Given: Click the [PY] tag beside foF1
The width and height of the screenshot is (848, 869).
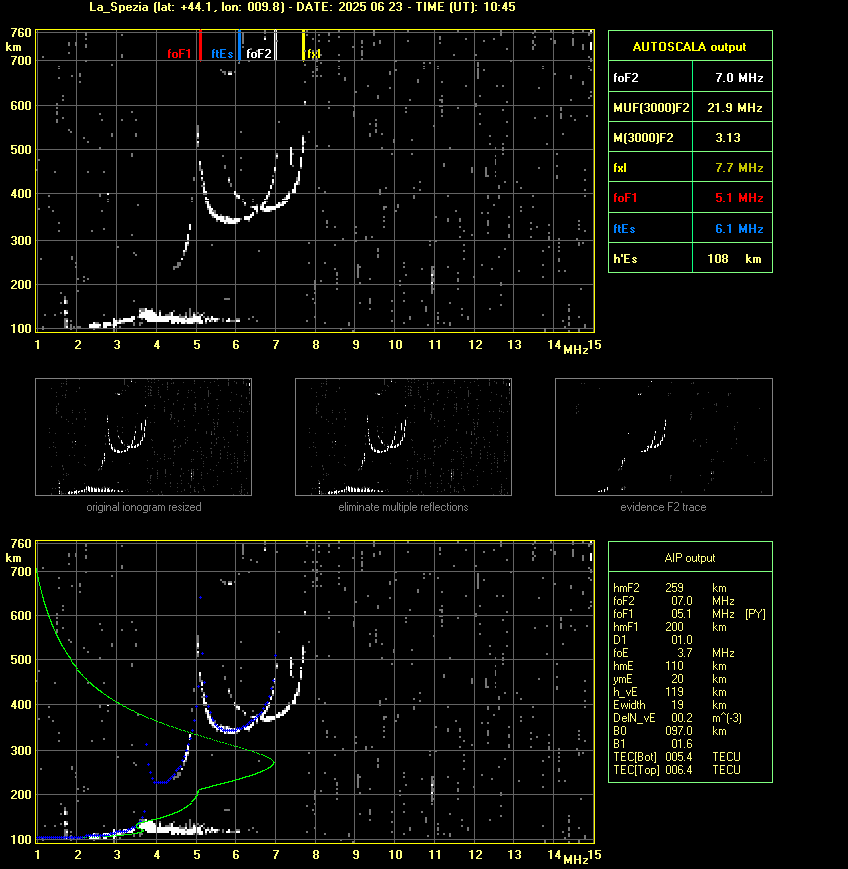Looking at the screenshot, I should coord(755,614).
